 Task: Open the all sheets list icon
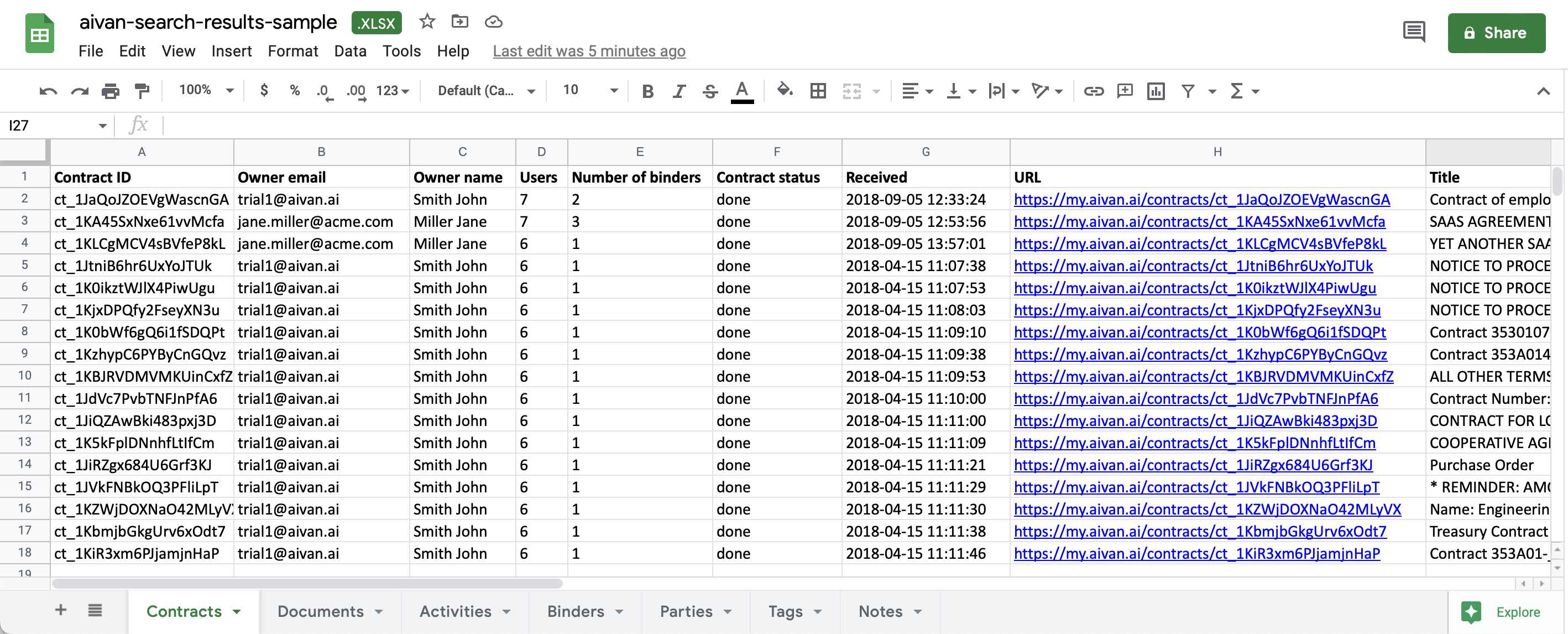(x=95, y=610)
